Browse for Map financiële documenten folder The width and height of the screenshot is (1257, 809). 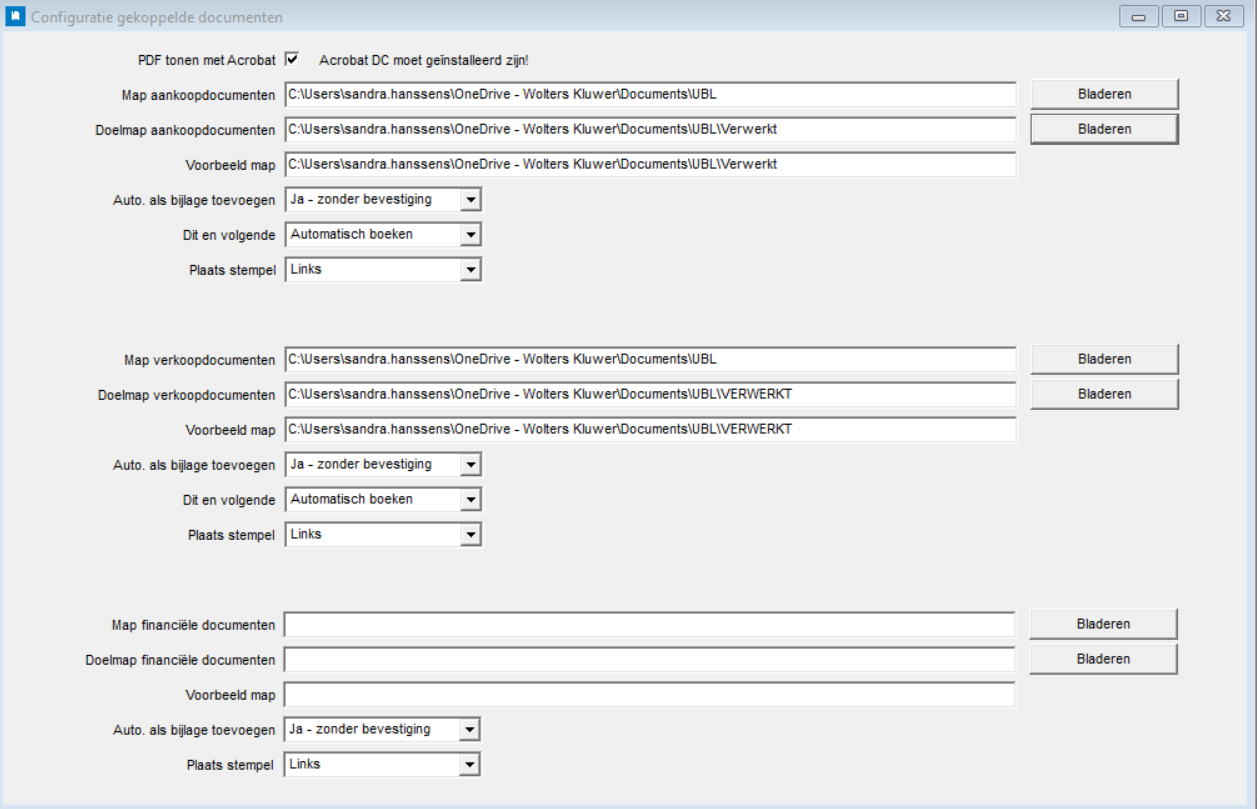coord(1103,624)
